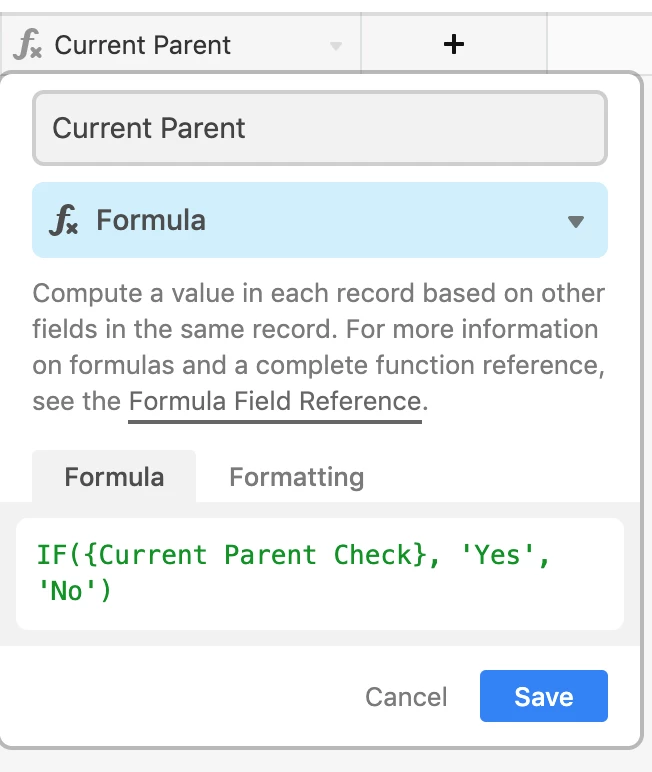This screenshot has height=772, width=652.
Task: Open the Formula Field Reference link
Action: tap(275, 402)
